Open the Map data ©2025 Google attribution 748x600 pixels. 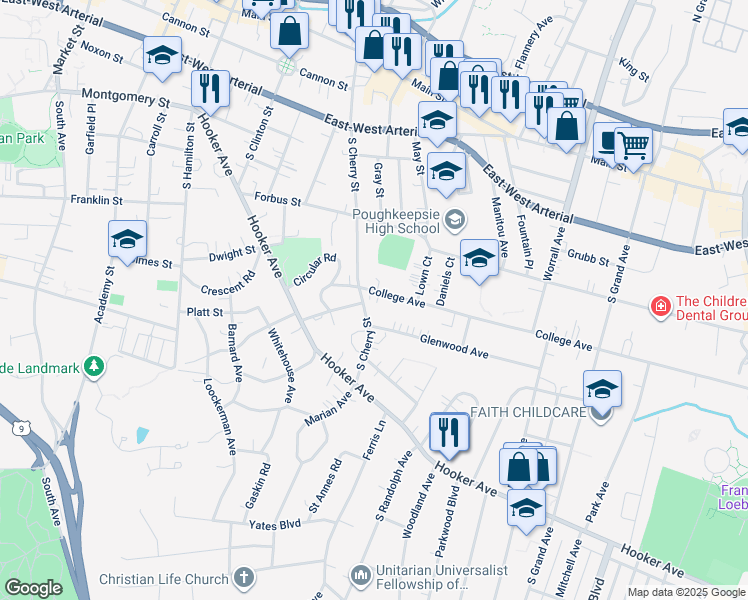coord(686,592)
